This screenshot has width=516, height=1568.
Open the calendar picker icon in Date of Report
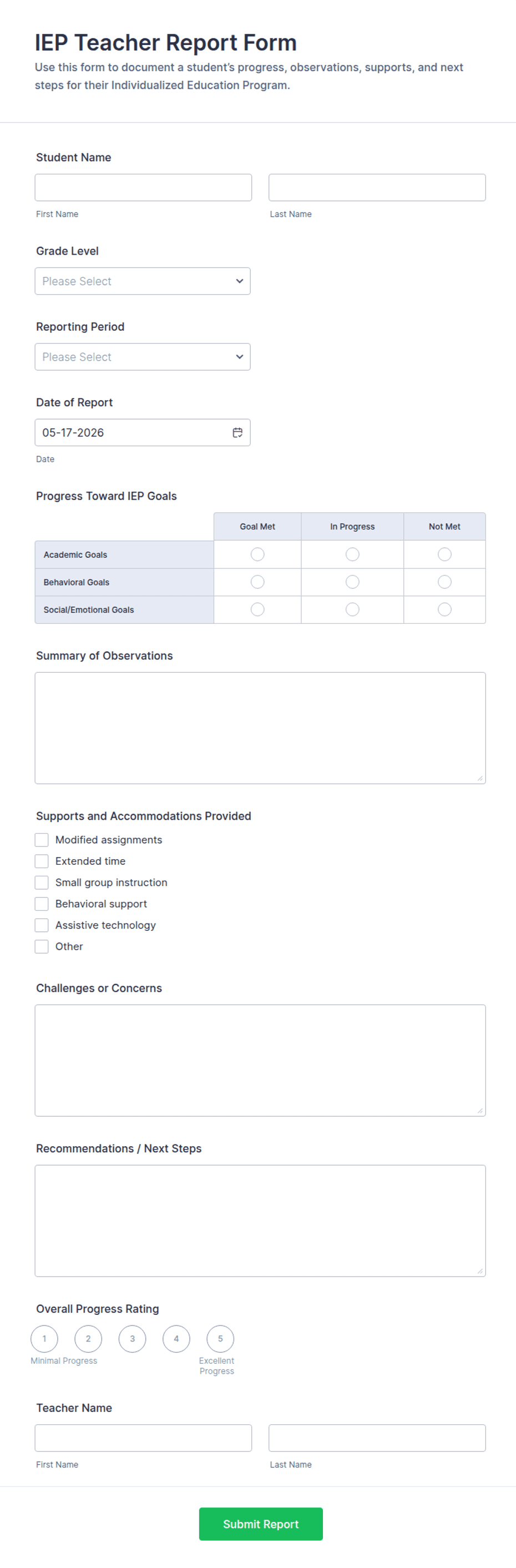(237, 432)
